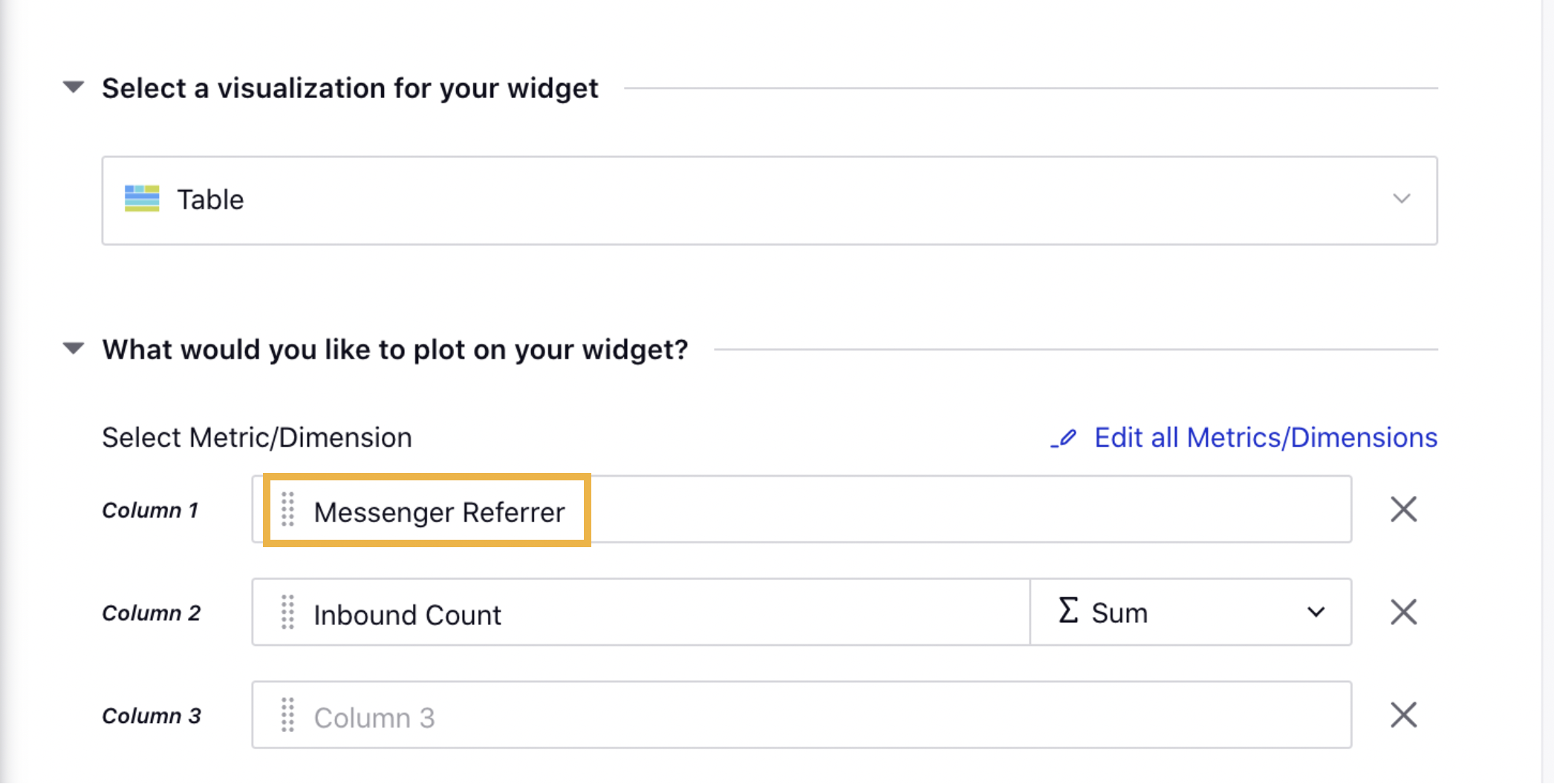Image resolution: width=1554 pixels, height=784 pixels.
Task: Remove Column 2 with its X icon
Action: [x=1403, y=612]
